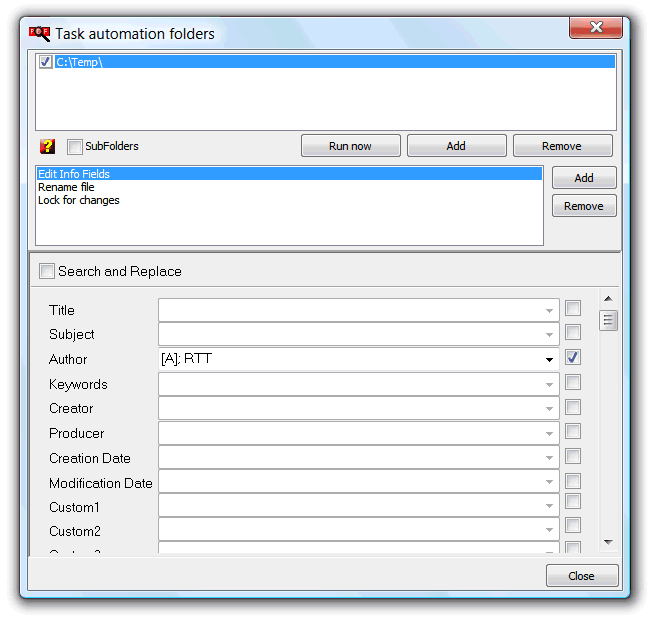The image size is (654, 618).
Task: Open the Custom1 dropdown arrow
Action: pyautogui.click(x=549, y=506)
